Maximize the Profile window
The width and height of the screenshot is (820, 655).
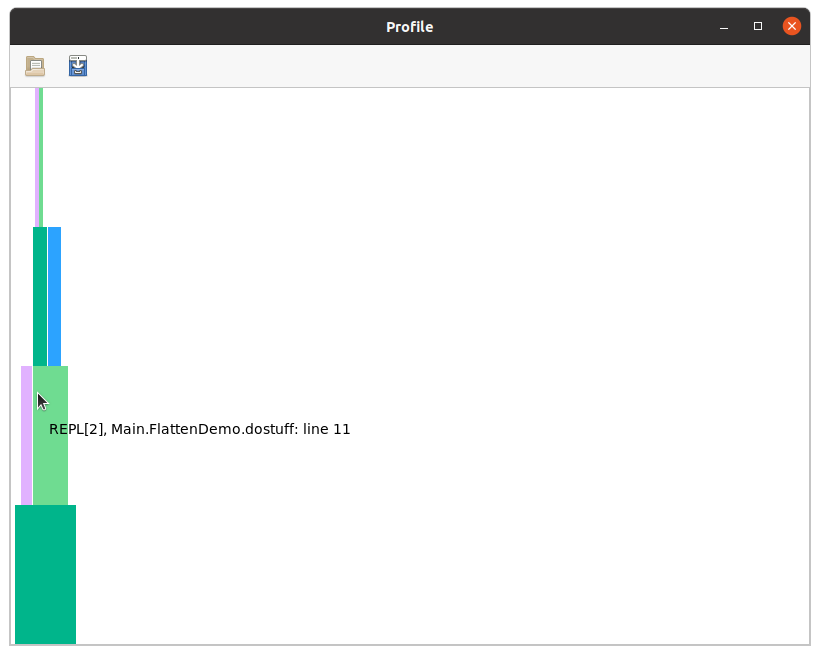pyautogui.click(x=758, y=27)
